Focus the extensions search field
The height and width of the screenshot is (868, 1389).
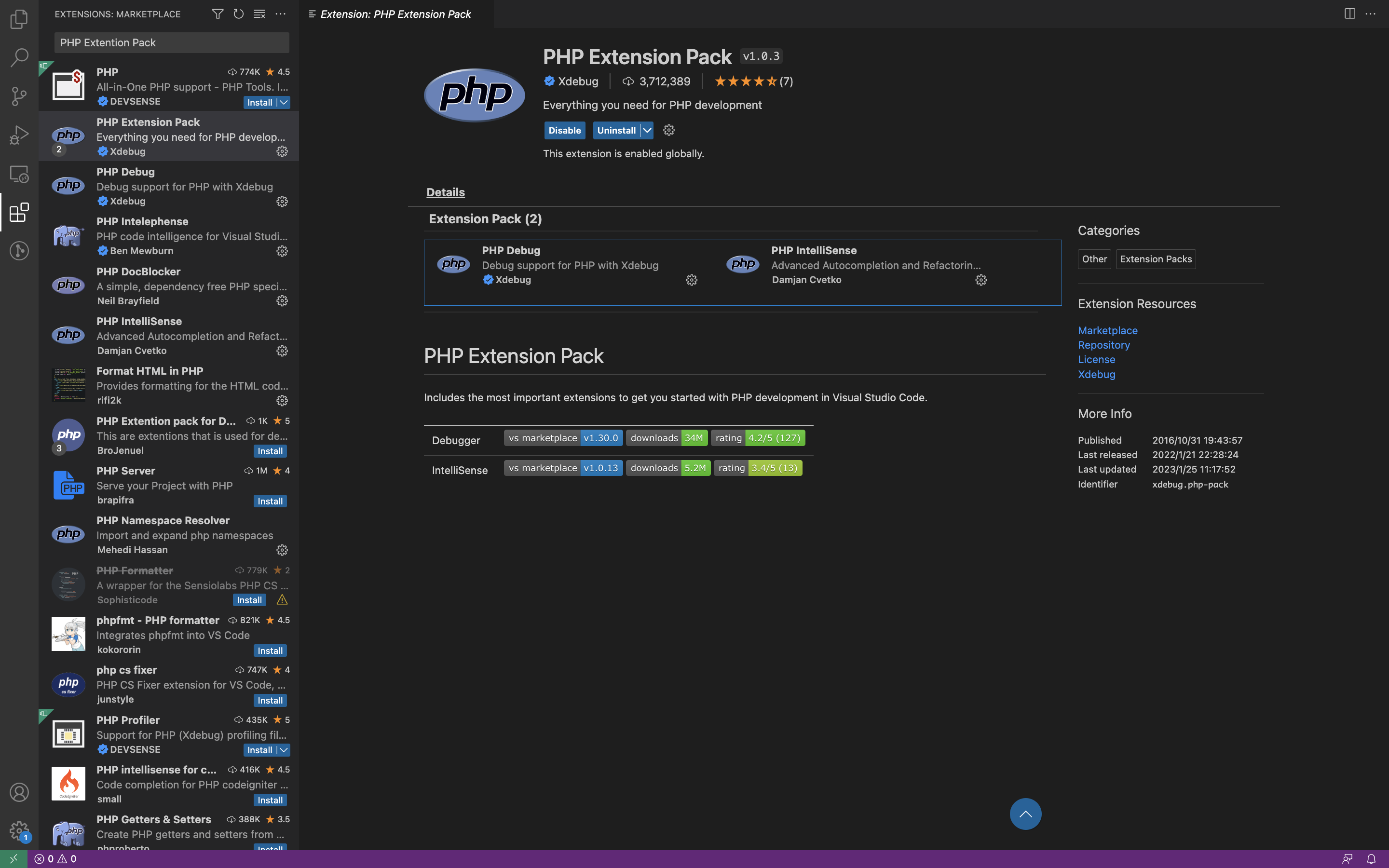coord(172,42)
